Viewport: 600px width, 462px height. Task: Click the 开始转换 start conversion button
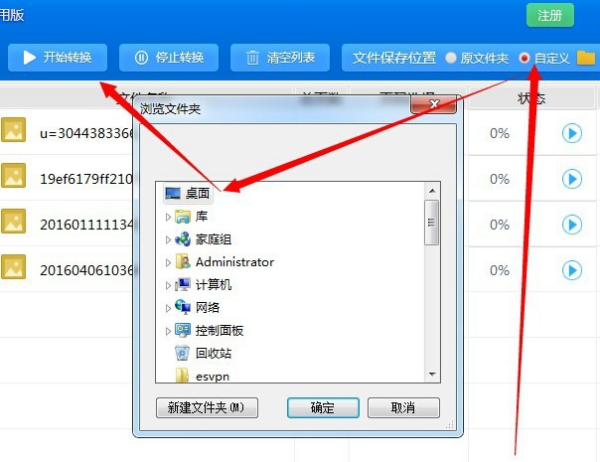point(57,57)
